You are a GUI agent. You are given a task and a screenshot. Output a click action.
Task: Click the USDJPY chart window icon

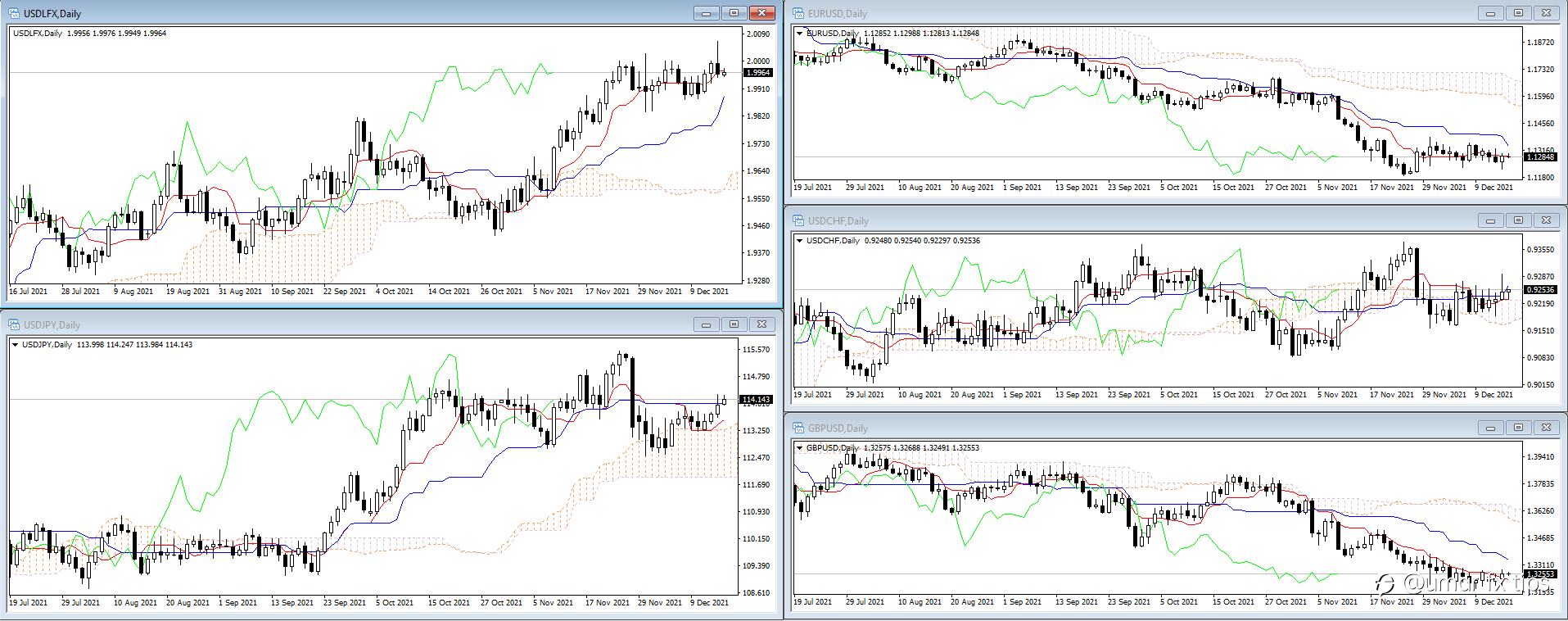pos(14,324)
